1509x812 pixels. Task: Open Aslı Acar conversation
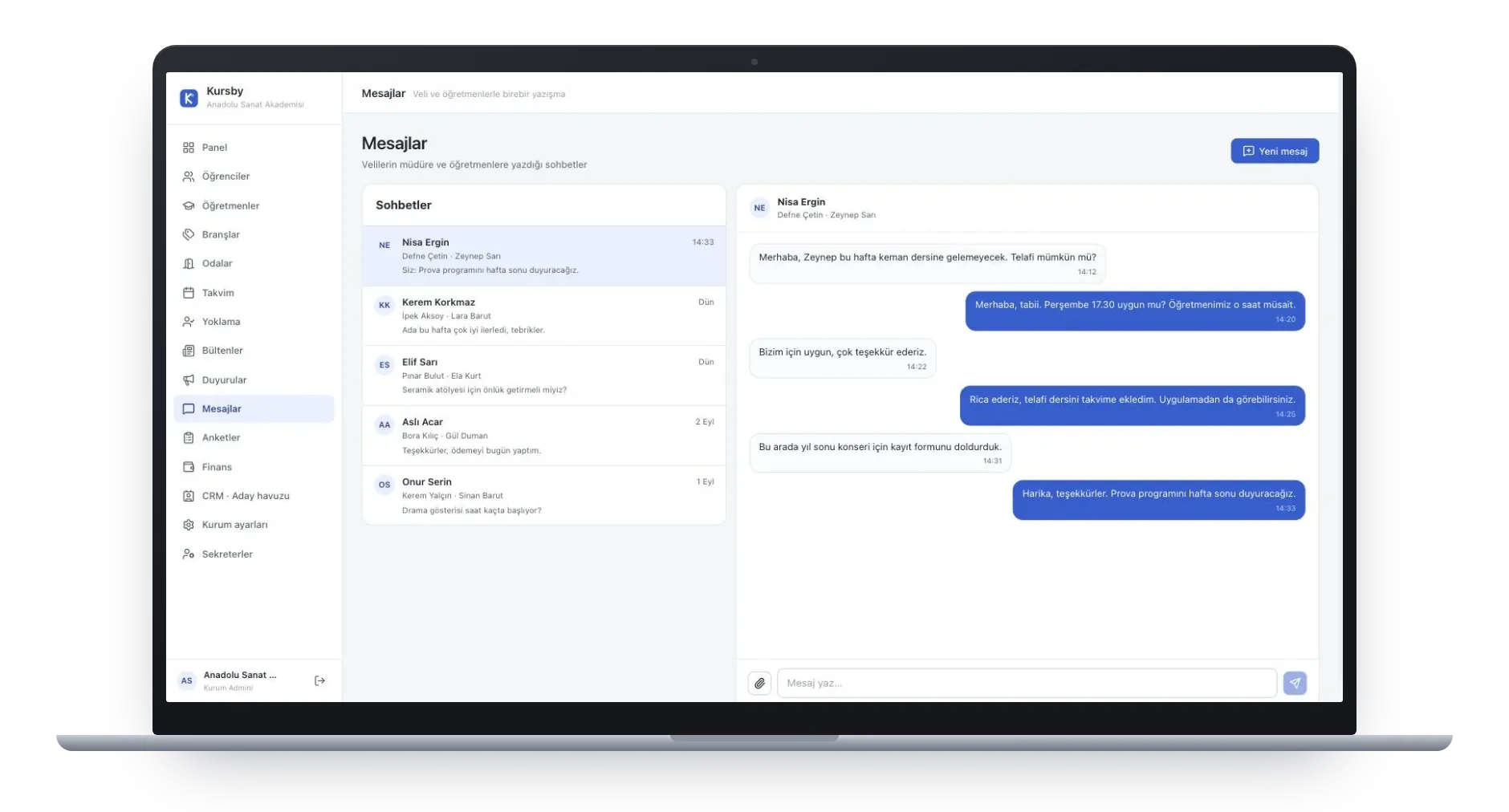coord(544,436)
